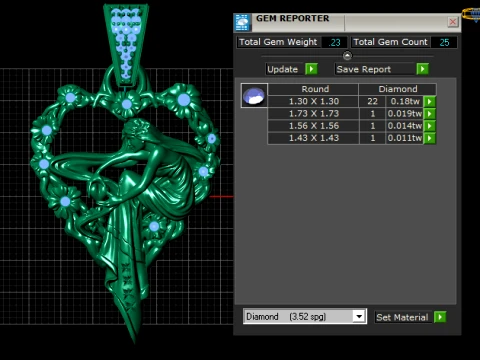480x360 pixels.
Task: Collapse the panel using the round arrow toggle
Action: pos(347,55)
